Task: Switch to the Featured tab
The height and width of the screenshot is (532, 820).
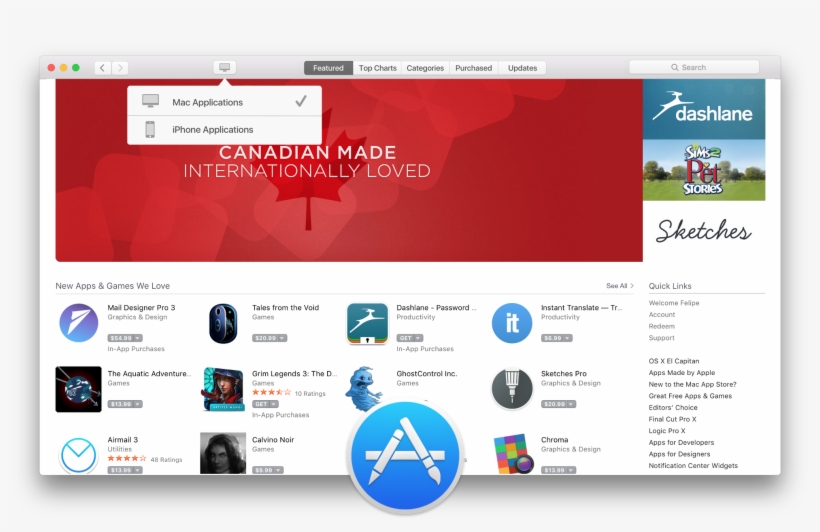Action: click(328, 68)
